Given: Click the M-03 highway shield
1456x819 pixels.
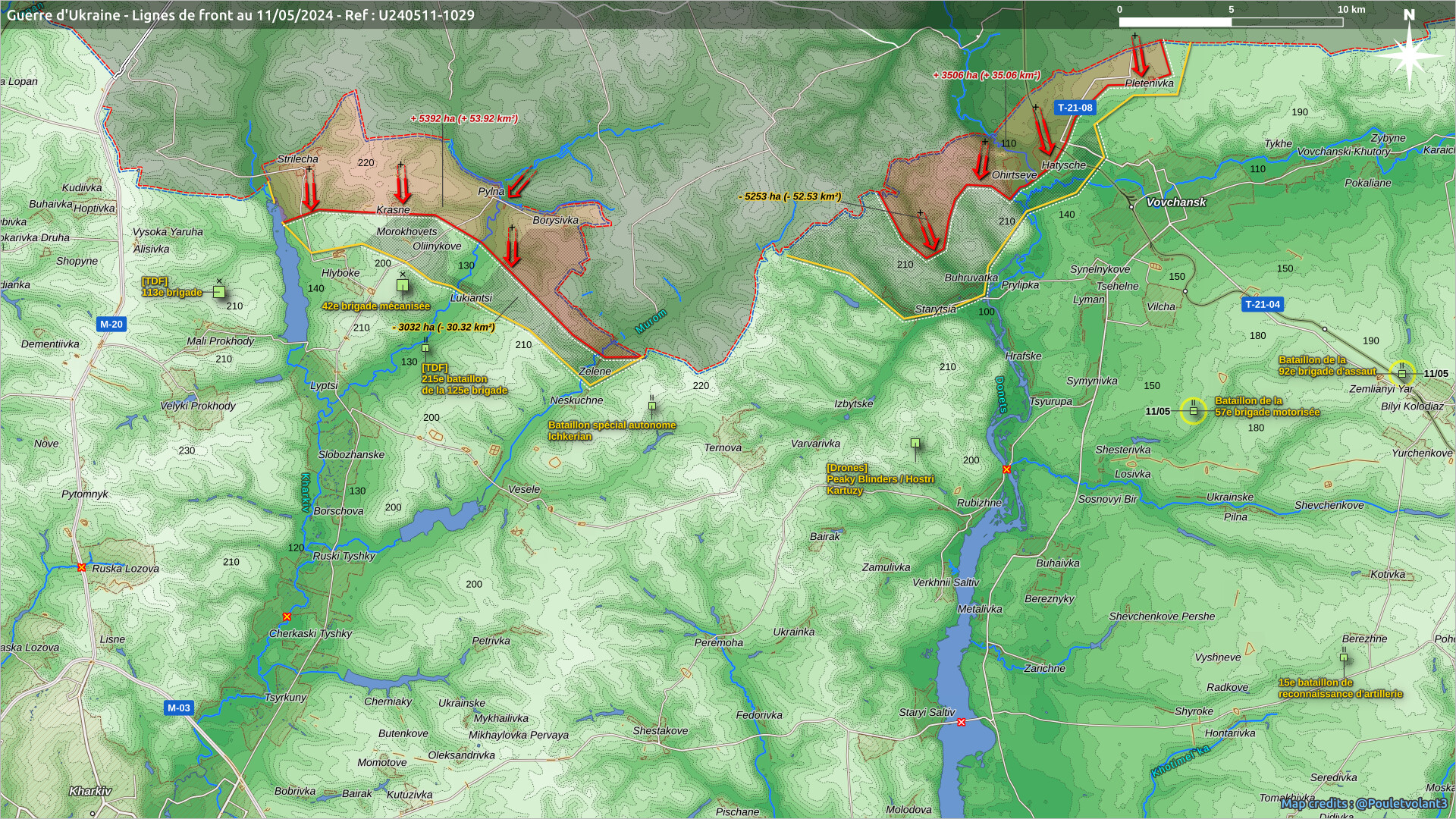Looking at the screenshot, I should [x=179, y=708].
